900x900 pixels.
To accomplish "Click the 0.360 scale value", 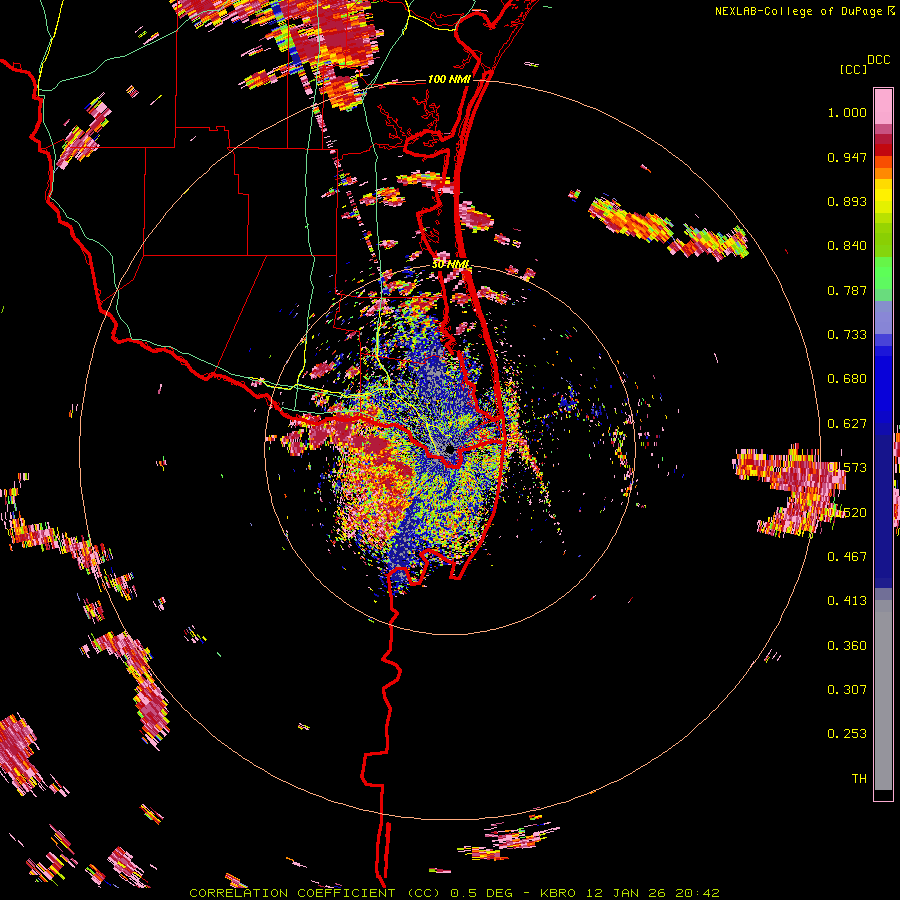I will click(847, 646).
